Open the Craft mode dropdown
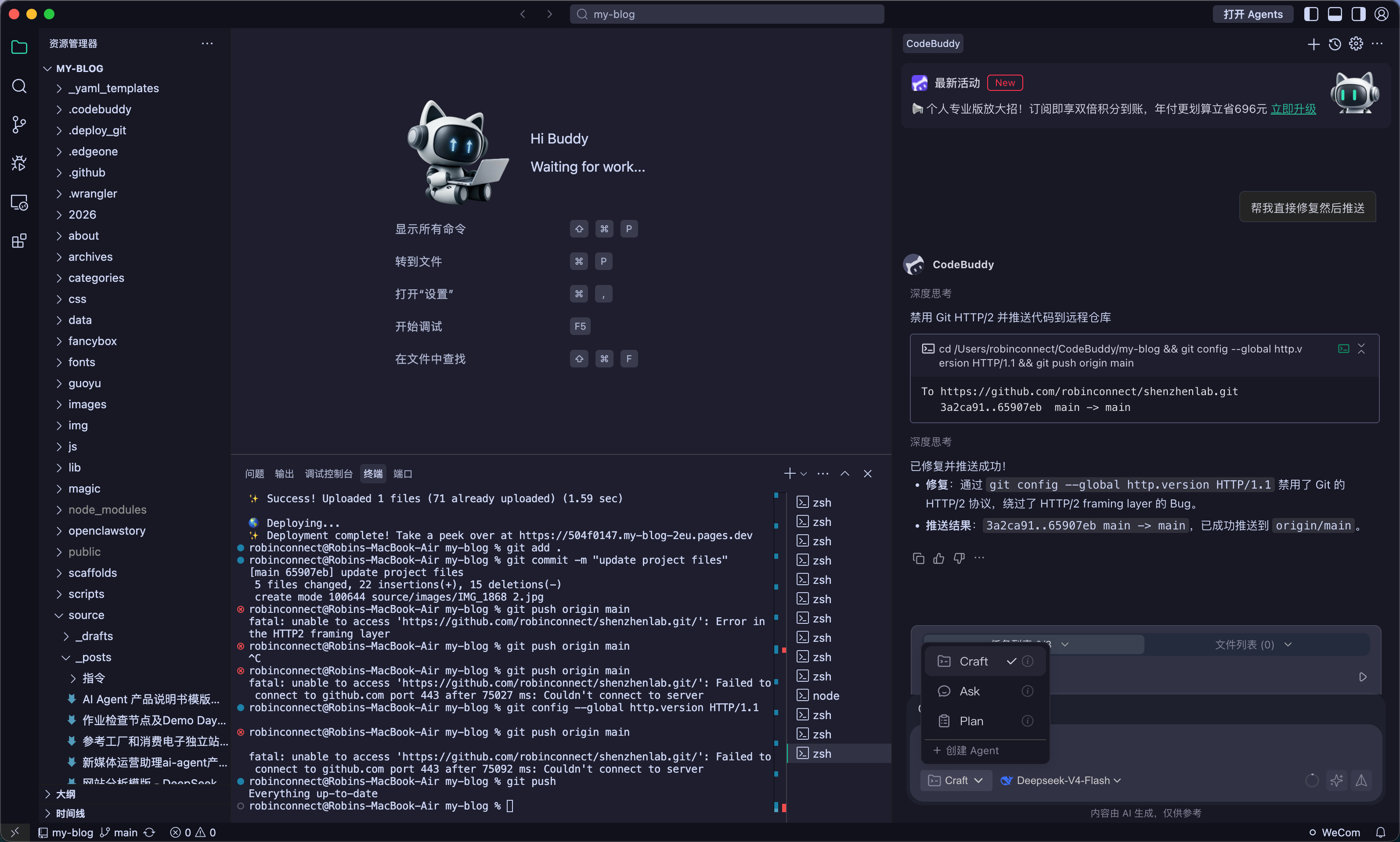 (x=956, y=781)
